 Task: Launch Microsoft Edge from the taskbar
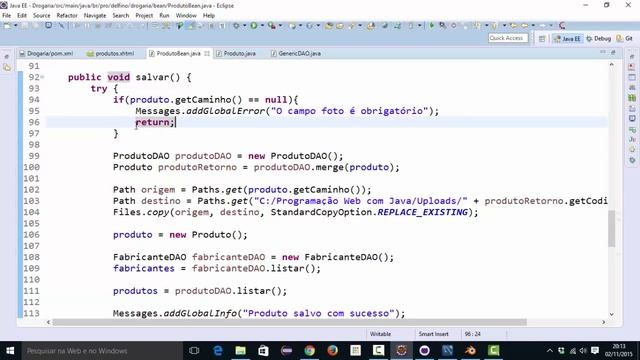pos(218,351)
